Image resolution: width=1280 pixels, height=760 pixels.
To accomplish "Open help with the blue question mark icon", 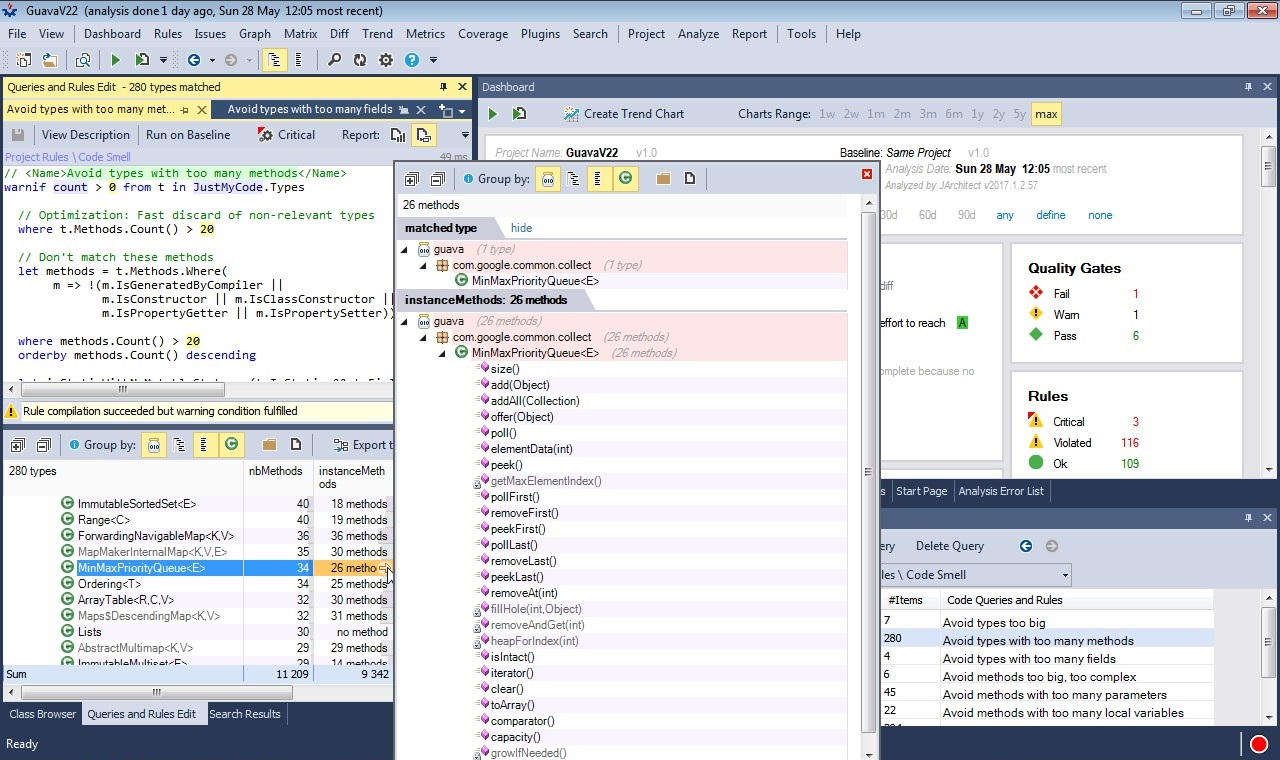I will (x=412, y=60).
